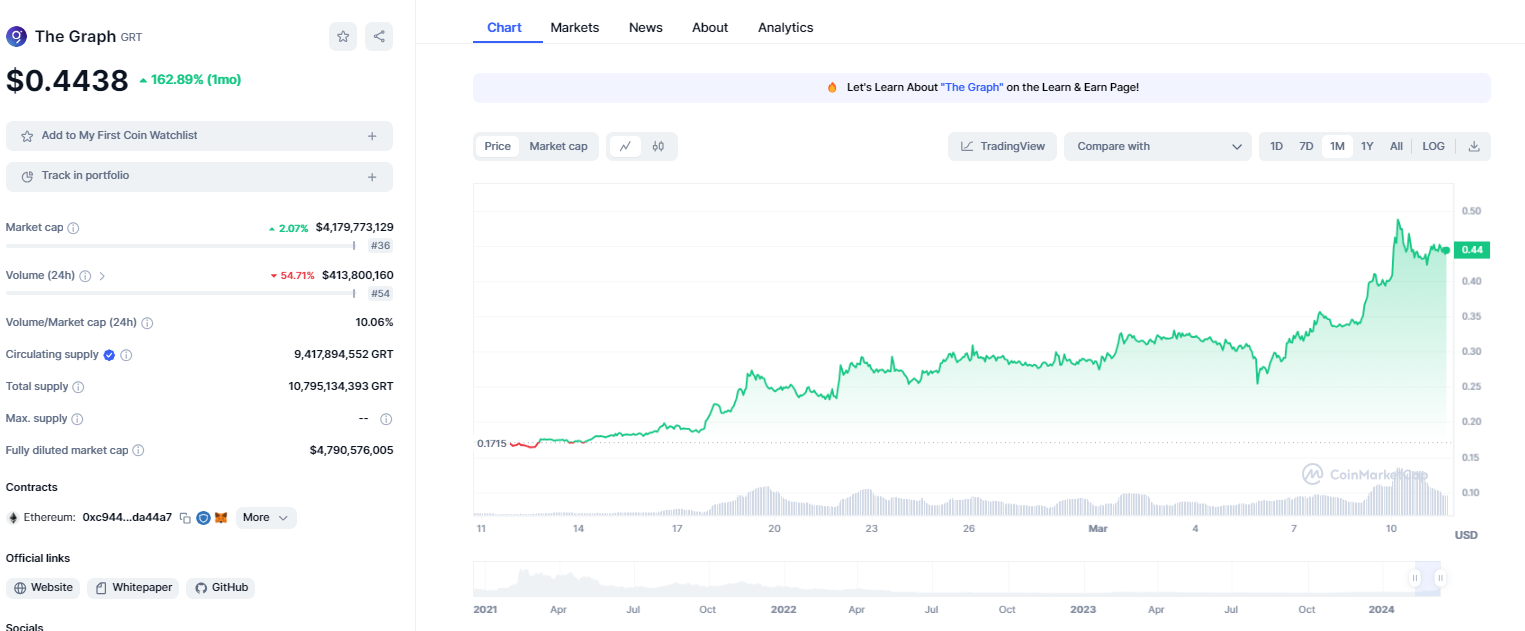Viewport: 1525px width, 631px height.
Task: Open the Compare with dropdown
Action: coord(1157,146)
